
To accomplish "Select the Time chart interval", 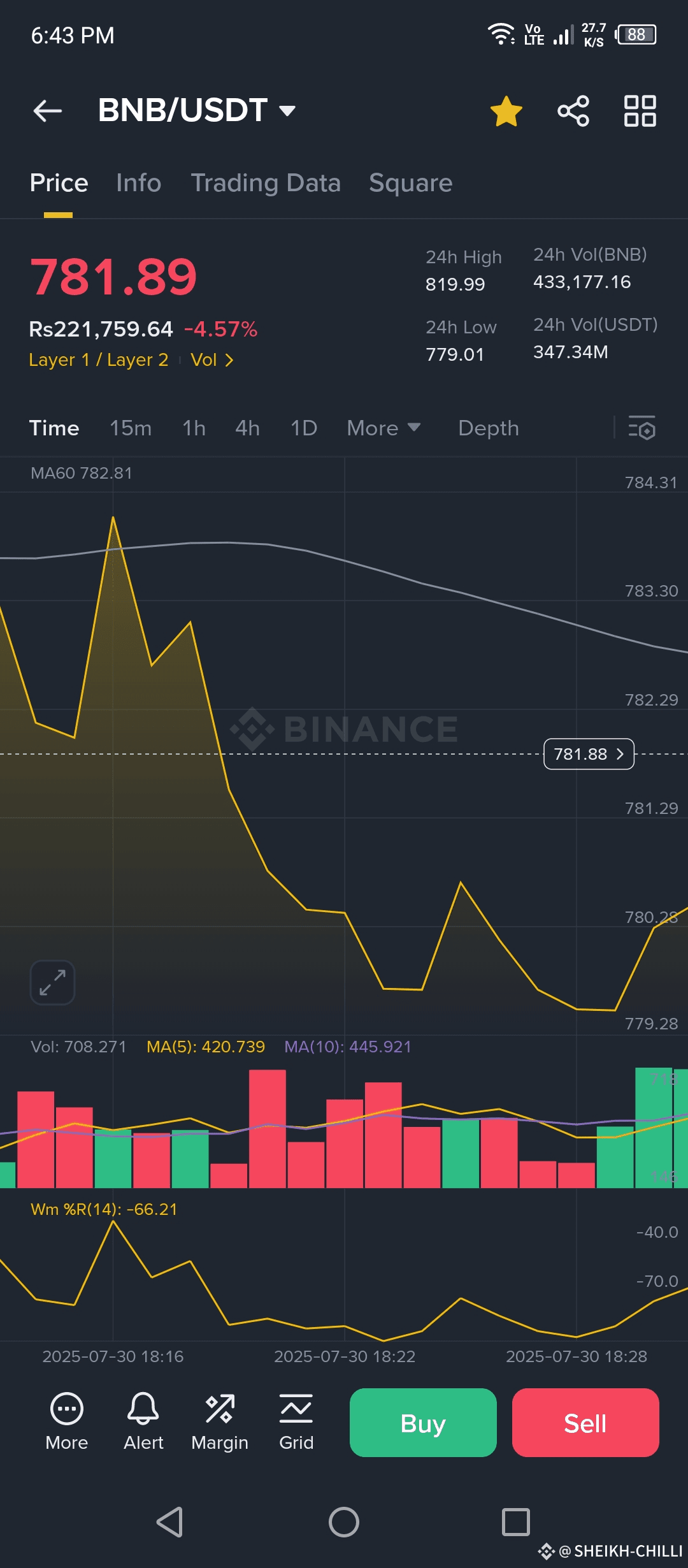I will 54,428.
